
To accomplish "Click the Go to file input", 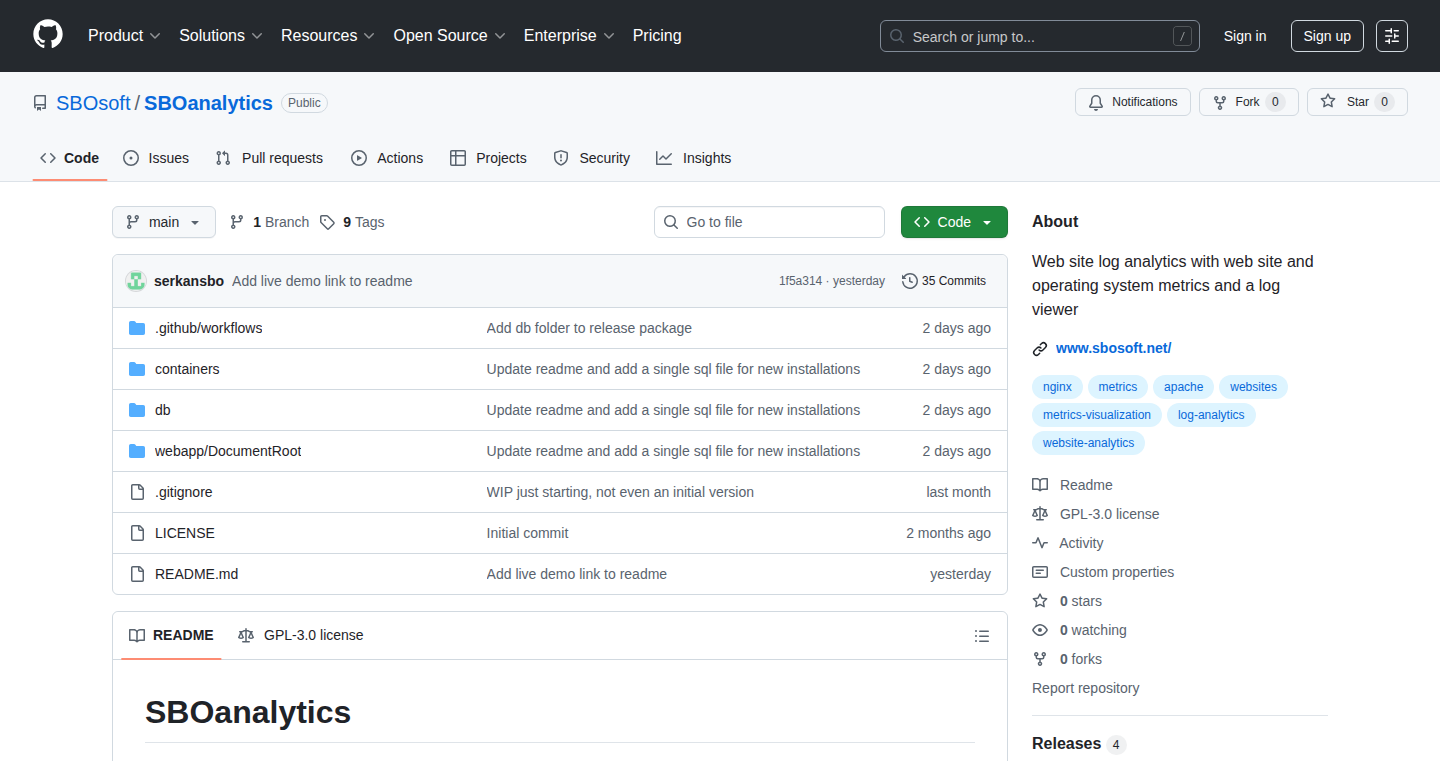I will pos(769,222).
